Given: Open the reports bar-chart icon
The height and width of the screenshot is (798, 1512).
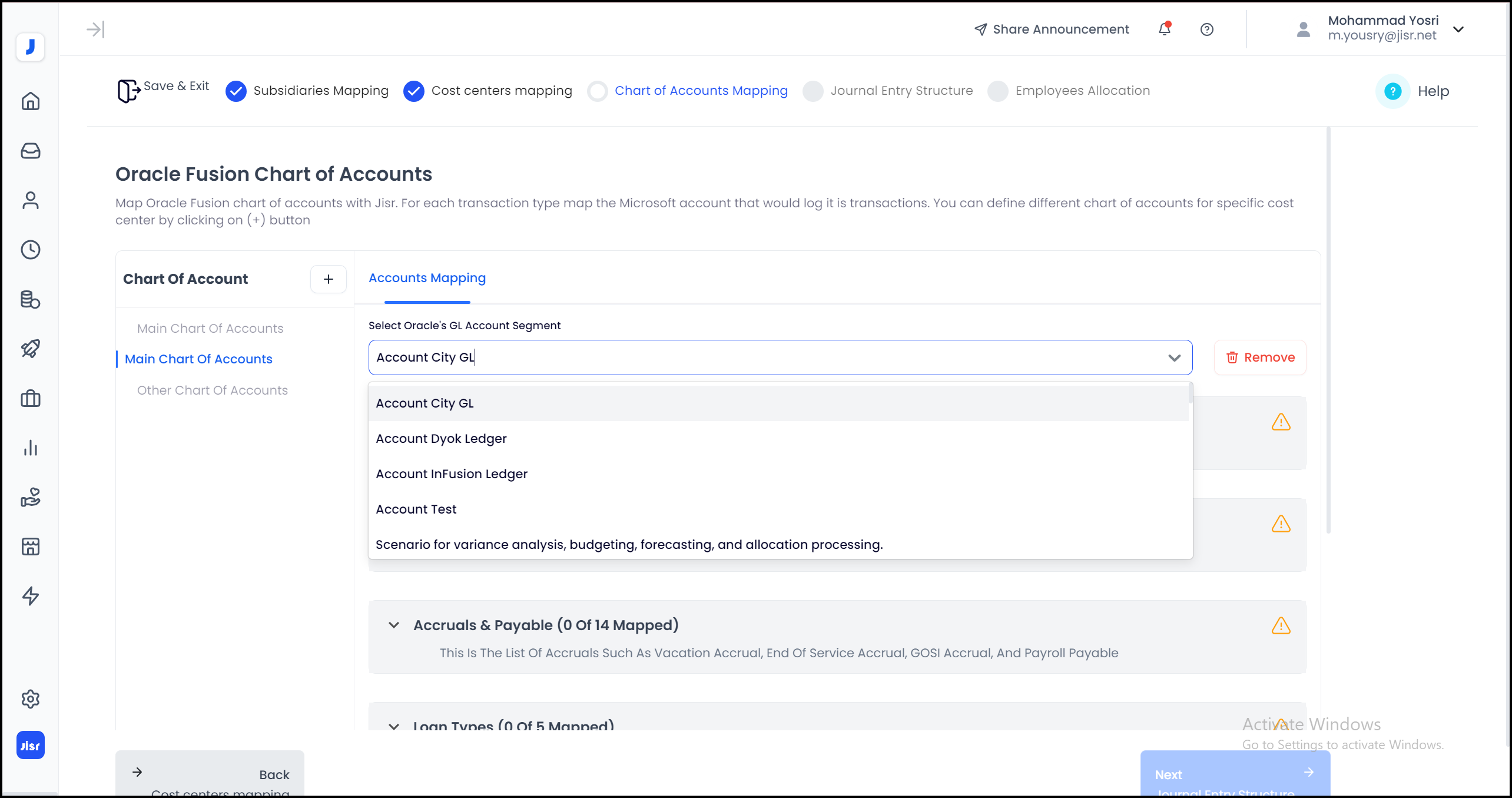Looking at the screenshot, I should pos(30,448).
